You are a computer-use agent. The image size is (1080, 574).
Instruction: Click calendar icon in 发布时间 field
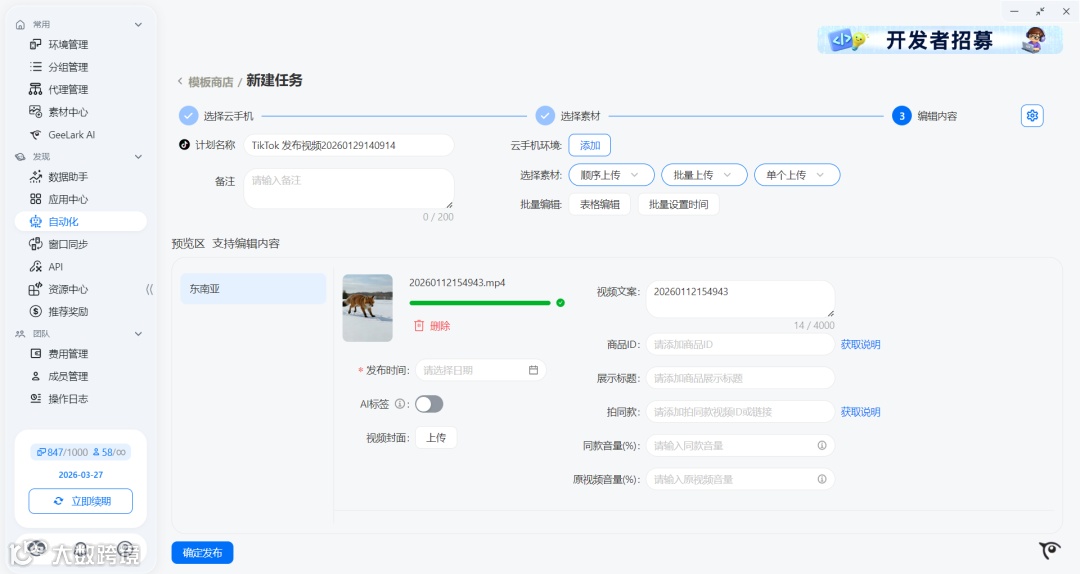pos(533,370)
